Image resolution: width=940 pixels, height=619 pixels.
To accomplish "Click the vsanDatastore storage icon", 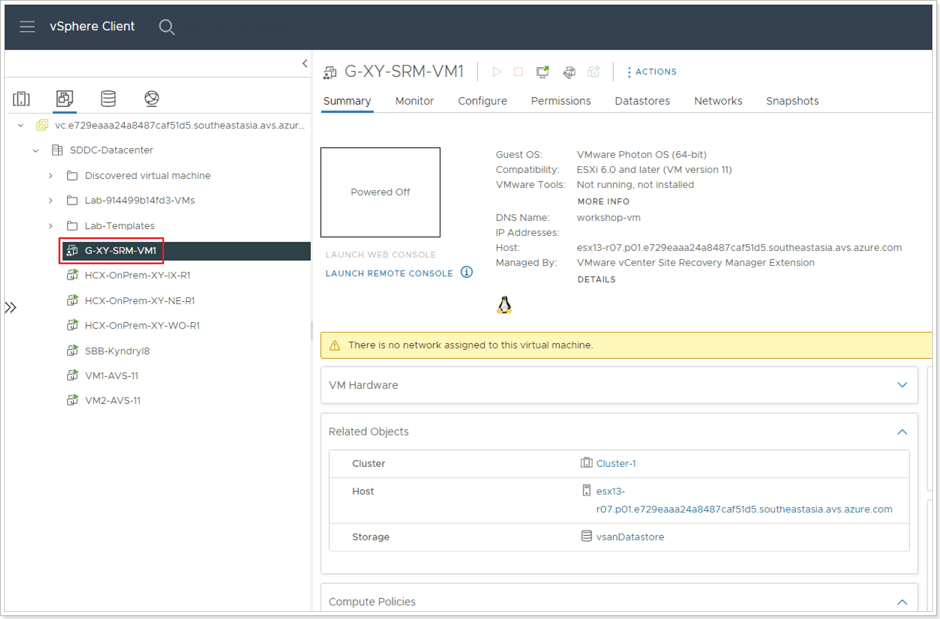I will coord(586,536).
